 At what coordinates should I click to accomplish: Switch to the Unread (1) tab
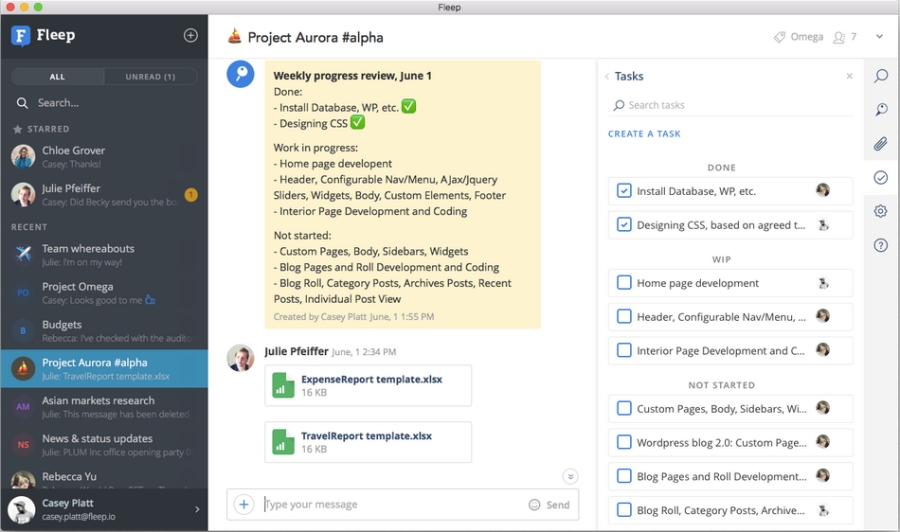coord(150,77)
